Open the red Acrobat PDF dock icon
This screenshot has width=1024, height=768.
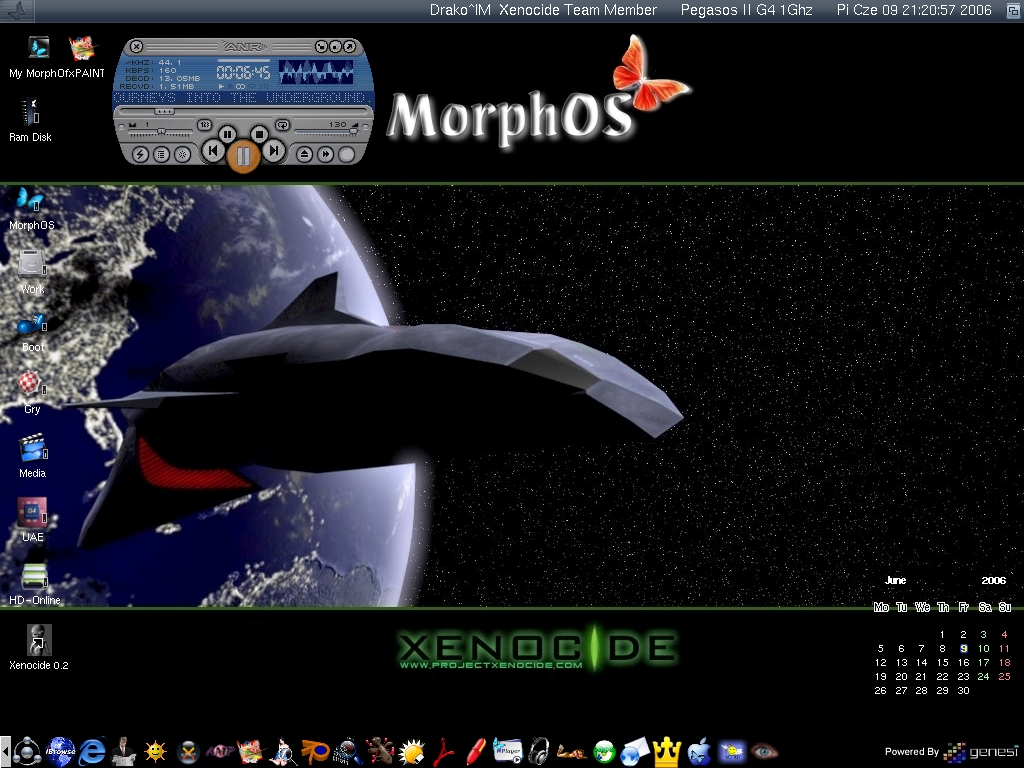[443, 752]
